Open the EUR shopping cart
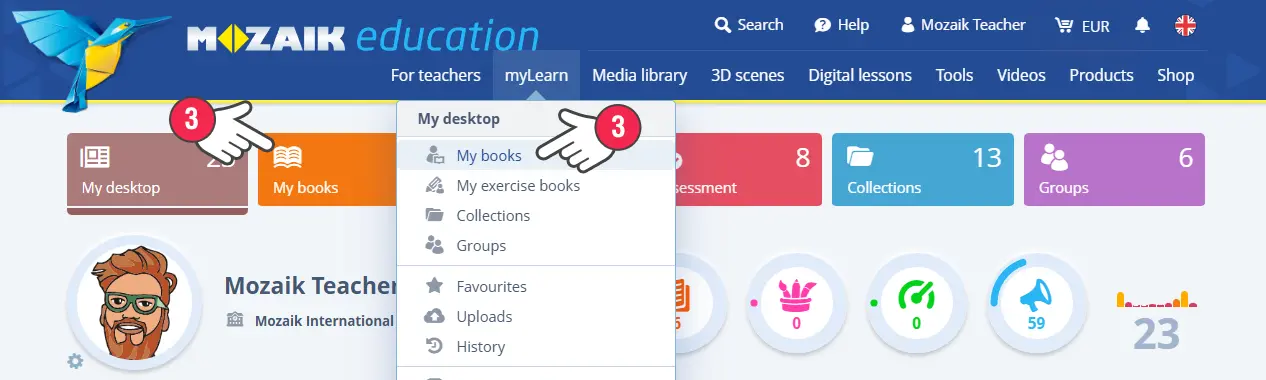Screen dimensions: 1266x380 pos(1082,26)
